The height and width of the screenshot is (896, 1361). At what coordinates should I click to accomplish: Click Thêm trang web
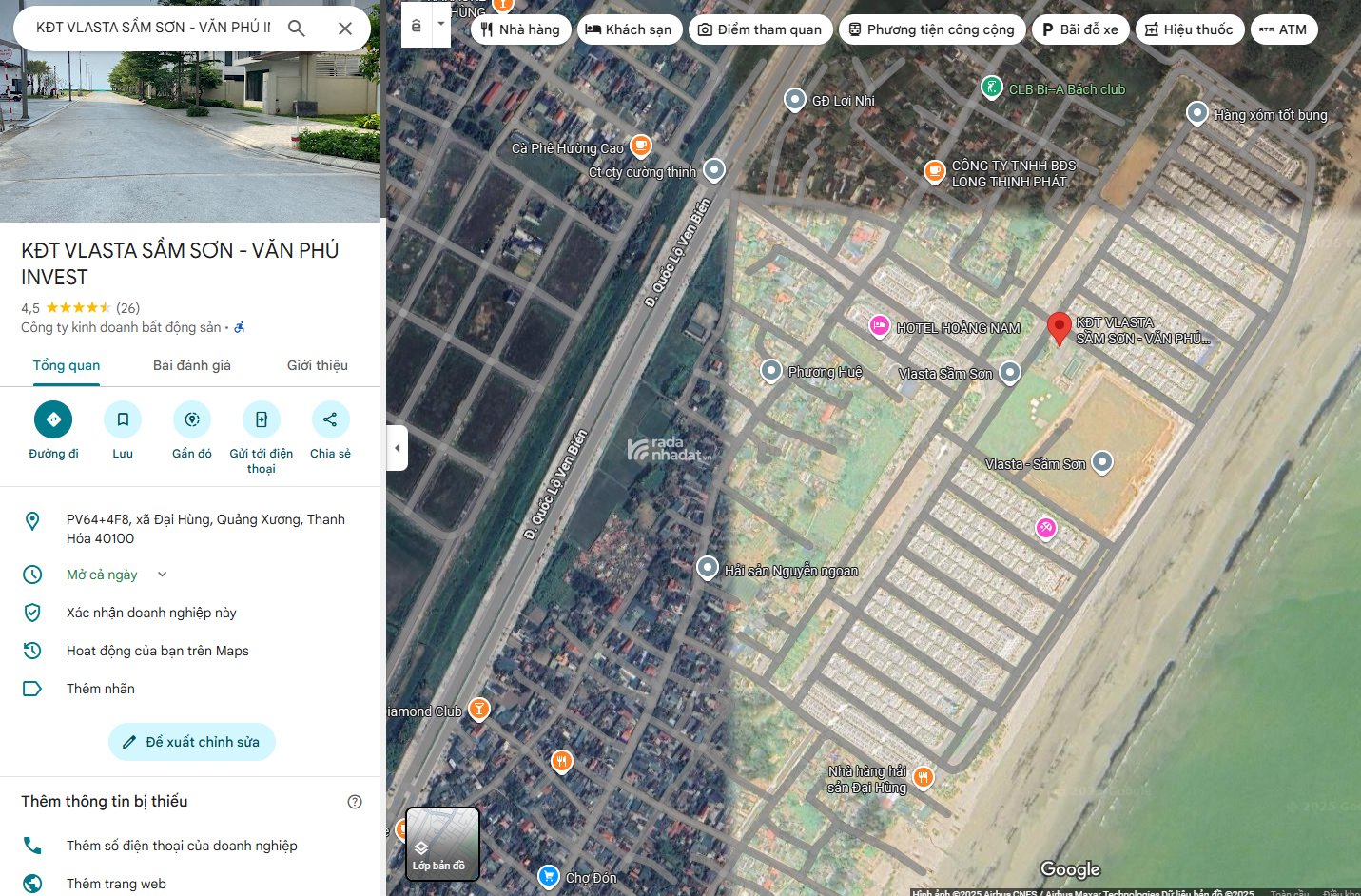pos(190,884)
